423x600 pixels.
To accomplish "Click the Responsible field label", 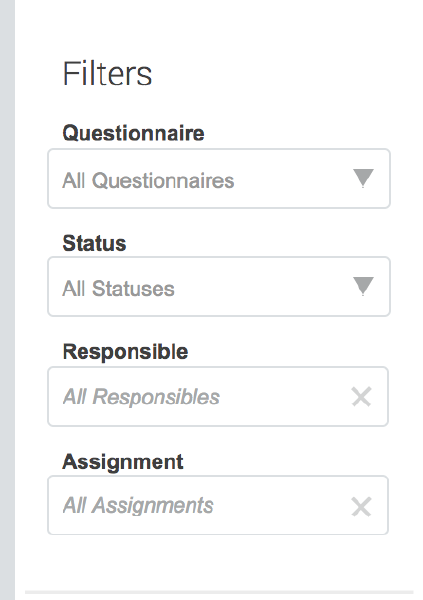I will [125, 352].
